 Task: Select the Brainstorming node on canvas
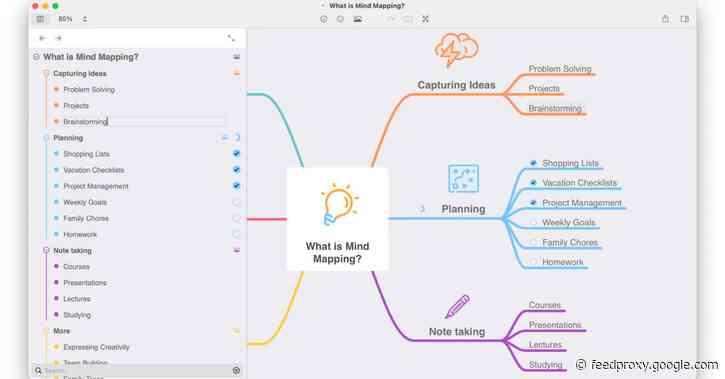point(555,109)
